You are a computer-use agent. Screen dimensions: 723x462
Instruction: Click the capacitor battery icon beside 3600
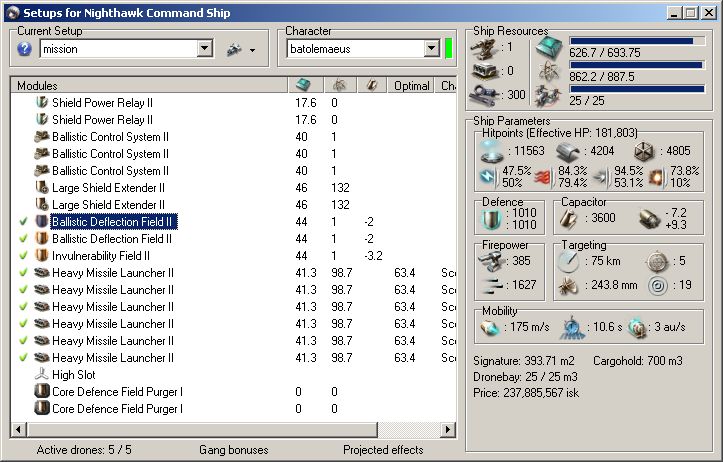(569, 219)
